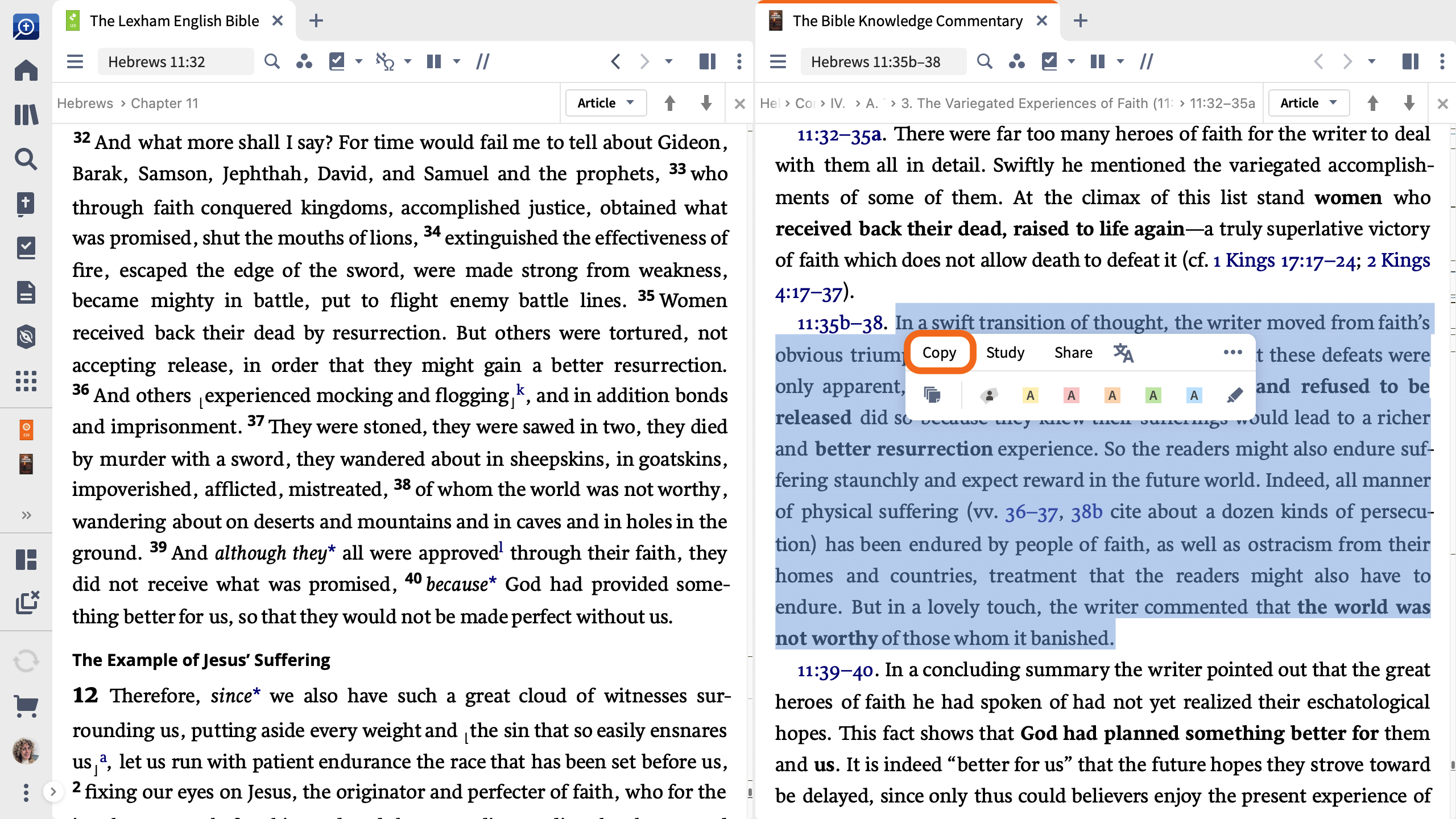
Task: Open the shield icon in the sidebar
Action: (26, 337)
